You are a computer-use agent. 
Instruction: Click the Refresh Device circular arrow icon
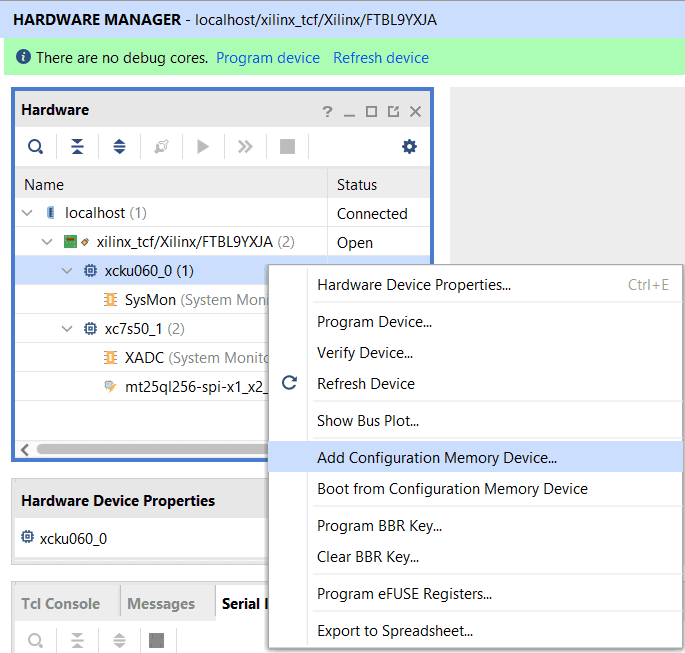tap(290, 383)
